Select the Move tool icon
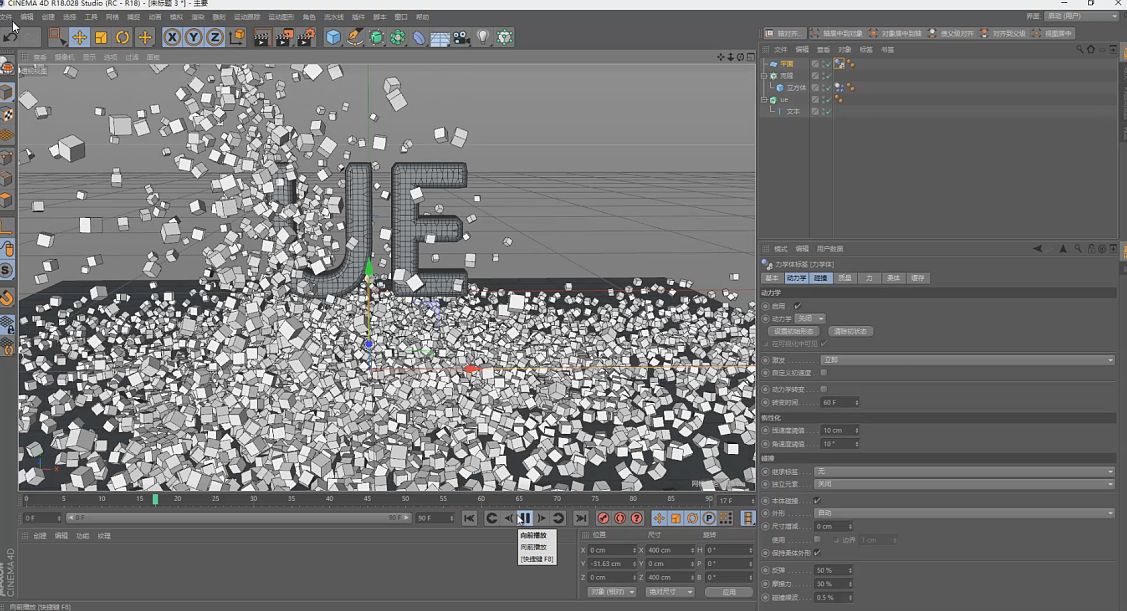Image resolution: width=1127 pixels, height=611 pixels. tap(80, 37)
